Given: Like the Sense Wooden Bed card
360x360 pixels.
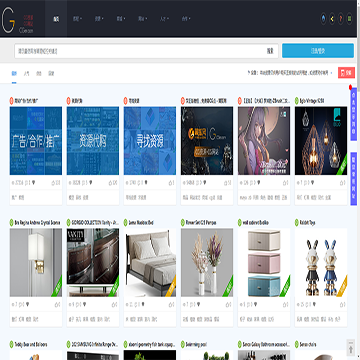Looking at the screenshot, I should coord(170,304).
